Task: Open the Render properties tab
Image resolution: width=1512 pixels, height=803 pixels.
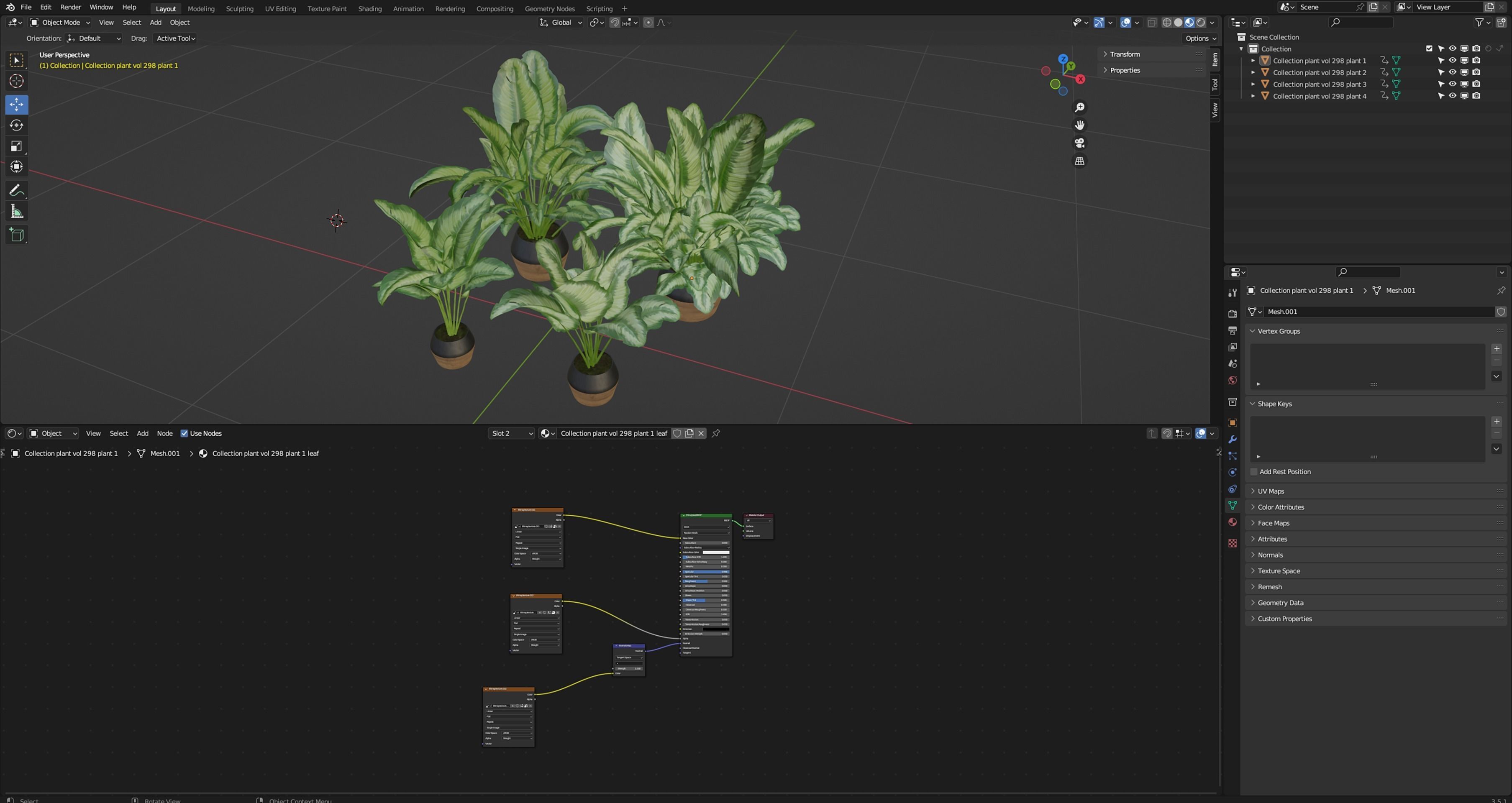Action: point(1232,314)
